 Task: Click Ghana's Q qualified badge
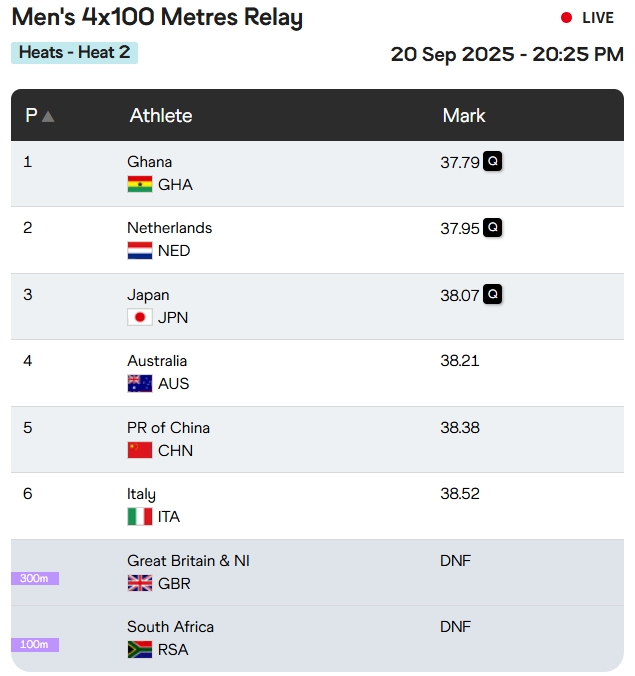coord(492,161)
